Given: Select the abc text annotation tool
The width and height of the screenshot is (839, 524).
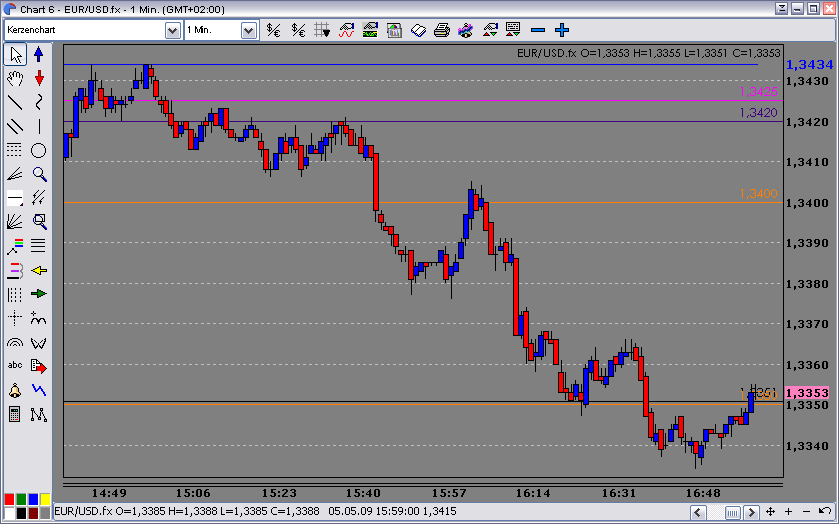Looking at the screenshot, I should [x=16, y=366].
